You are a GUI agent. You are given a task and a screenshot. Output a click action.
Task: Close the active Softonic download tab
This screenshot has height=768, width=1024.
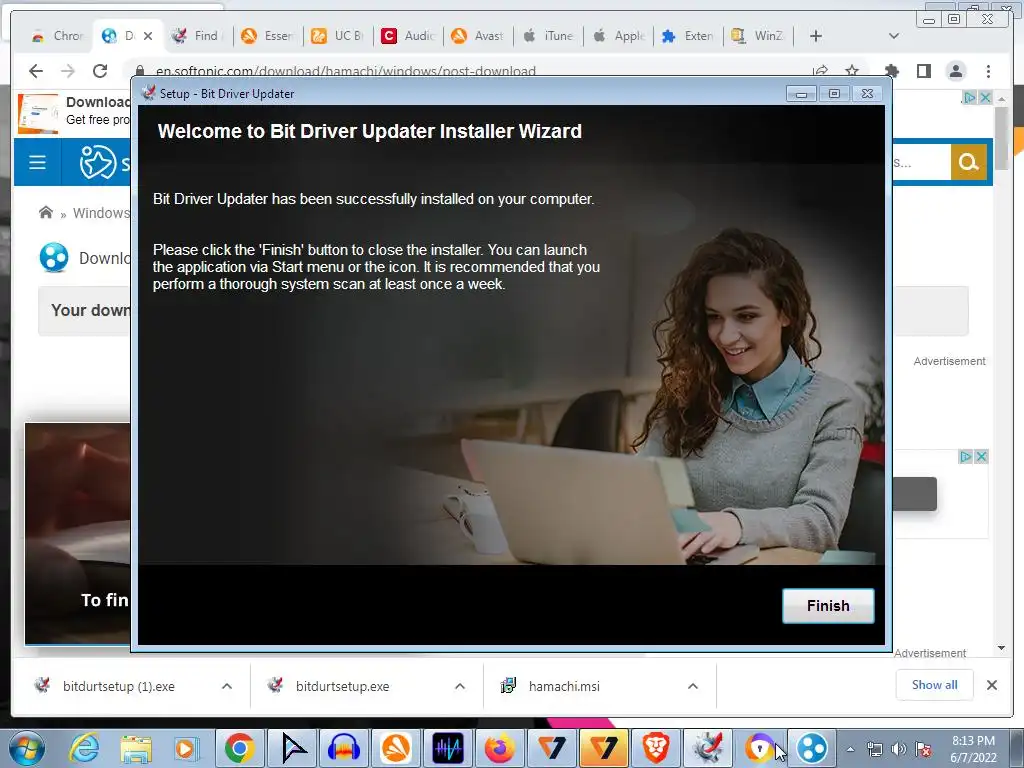point(148,36)
